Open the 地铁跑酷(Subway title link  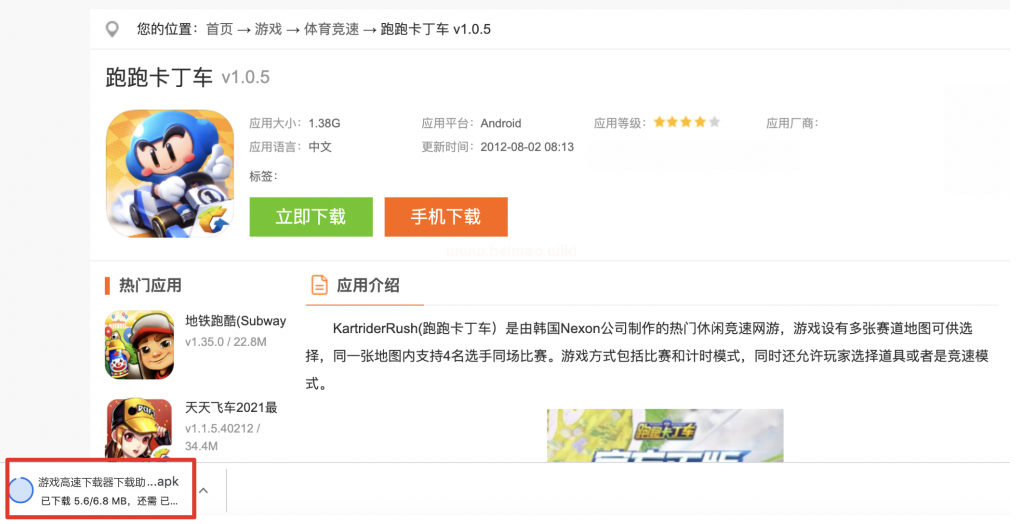236,321
